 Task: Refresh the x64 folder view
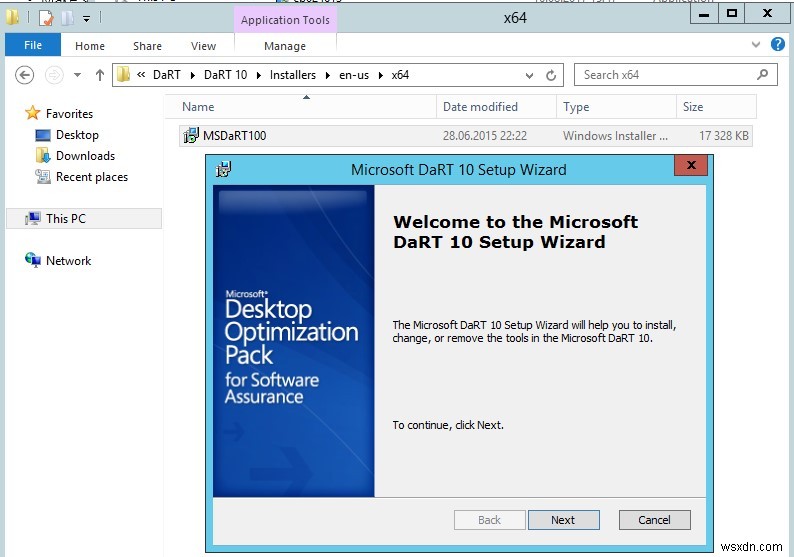(x=551, y=75)
